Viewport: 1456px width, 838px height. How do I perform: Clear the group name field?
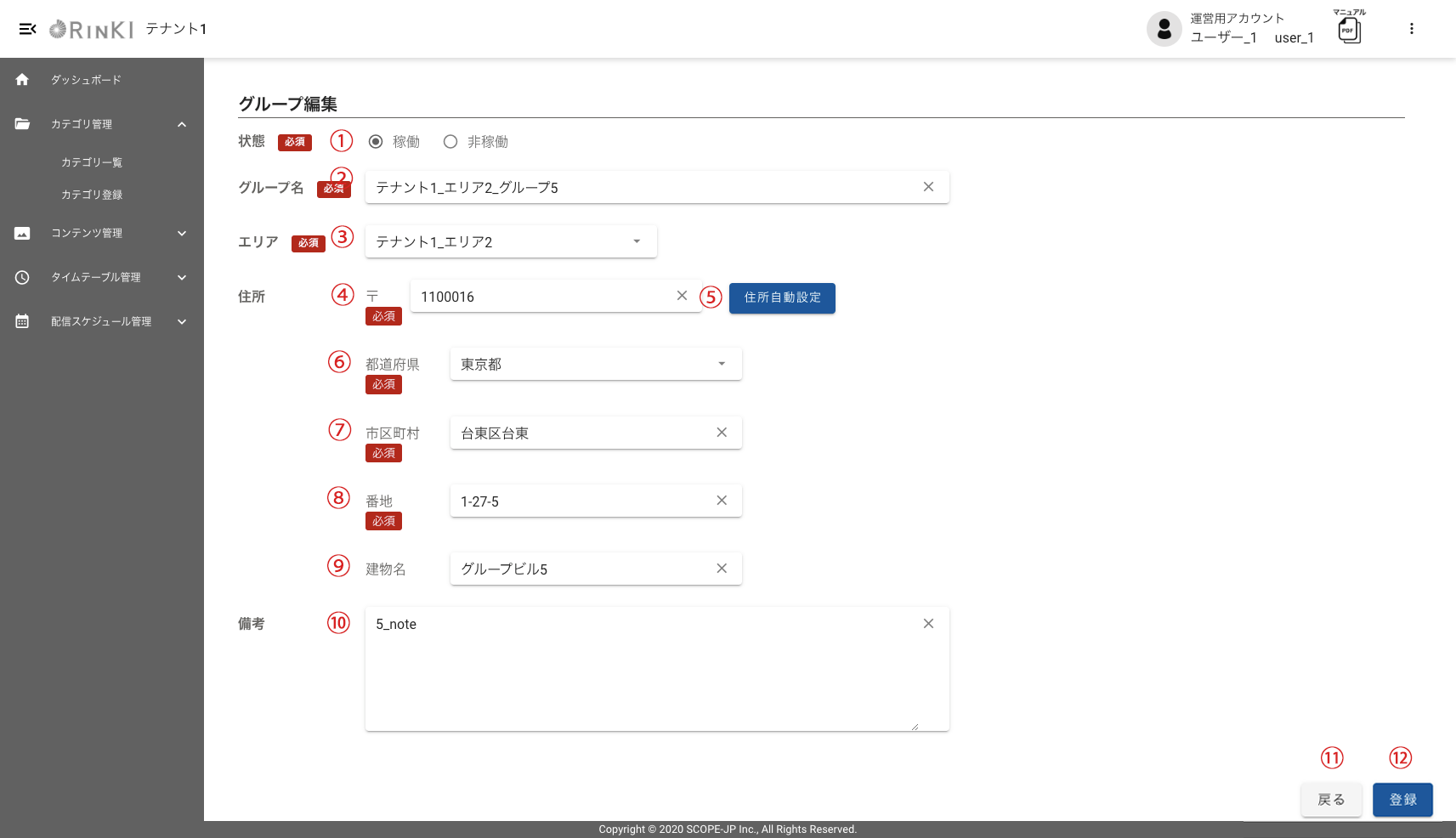[928, 187]
